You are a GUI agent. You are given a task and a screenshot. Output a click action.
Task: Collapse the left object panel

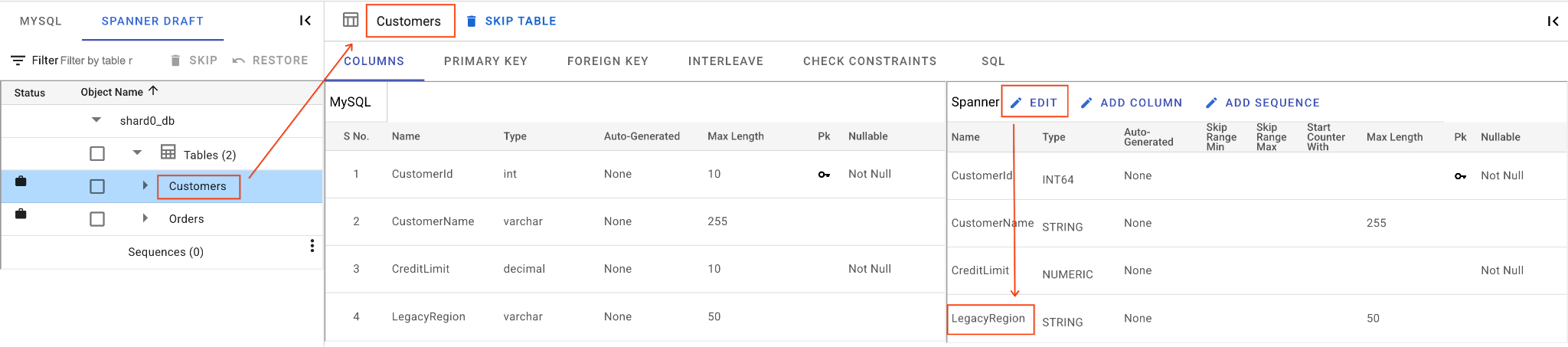coord(305,21)
